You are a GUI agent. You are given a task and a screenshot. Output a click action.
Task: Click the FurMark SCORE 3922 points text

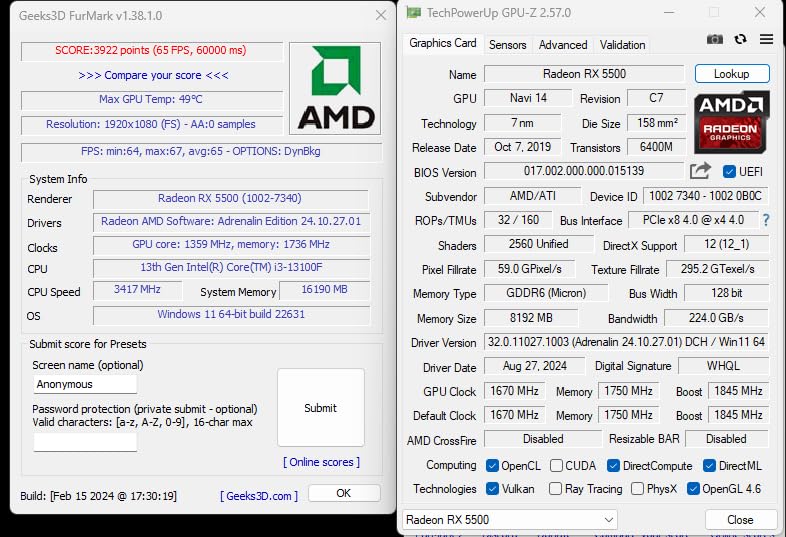coord(150,50)
